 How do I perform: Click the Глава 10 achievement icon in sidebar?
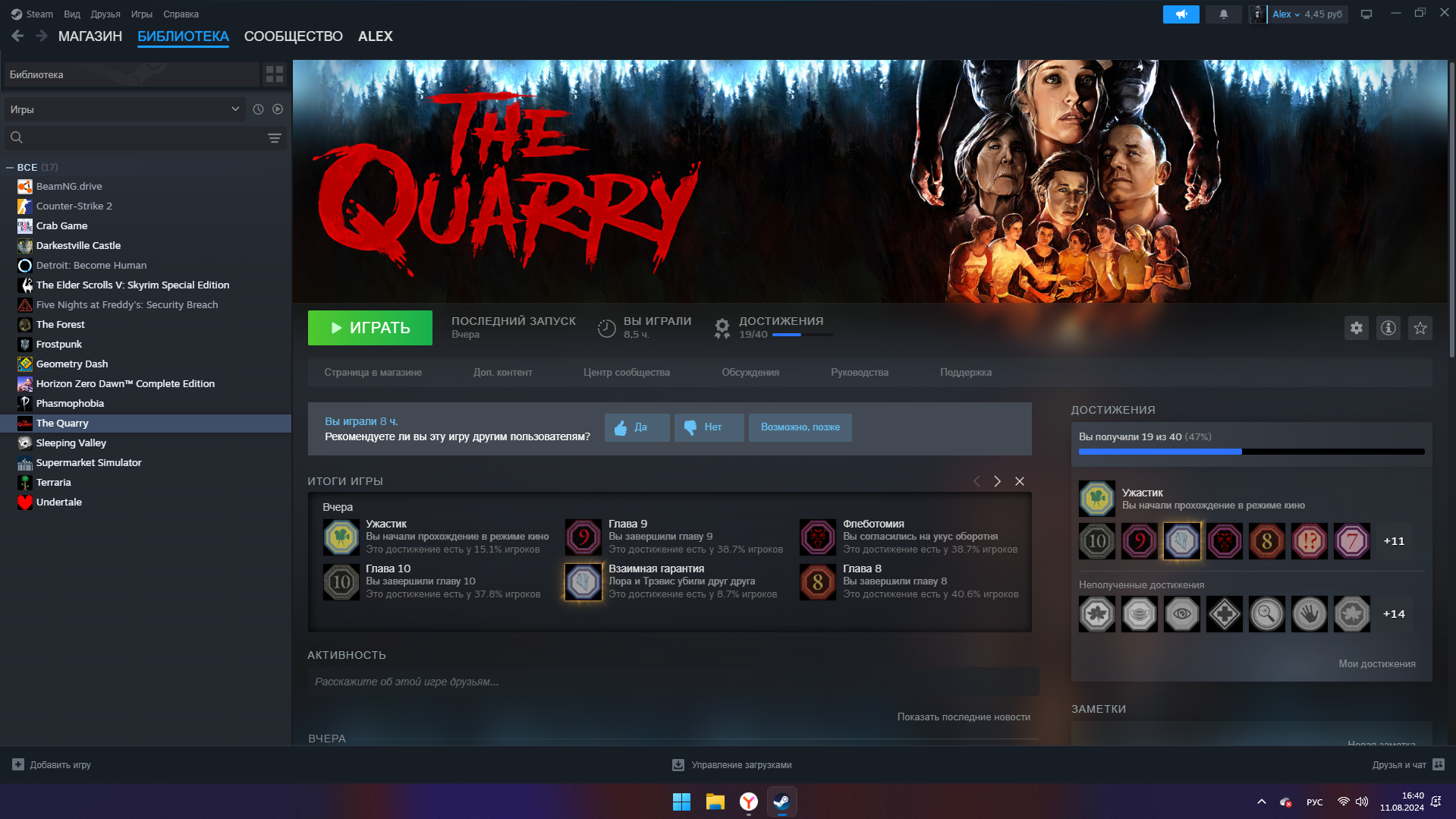1096,541
